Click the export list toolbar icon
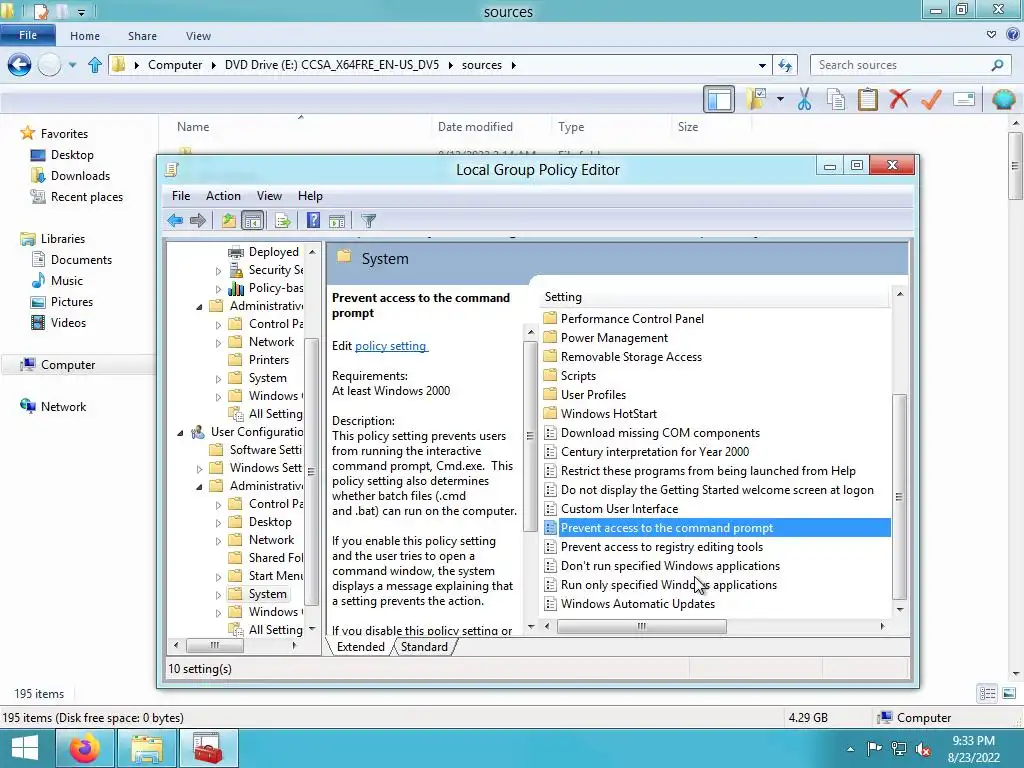This screenshot has height=768, width=1024. click(283, 221)
